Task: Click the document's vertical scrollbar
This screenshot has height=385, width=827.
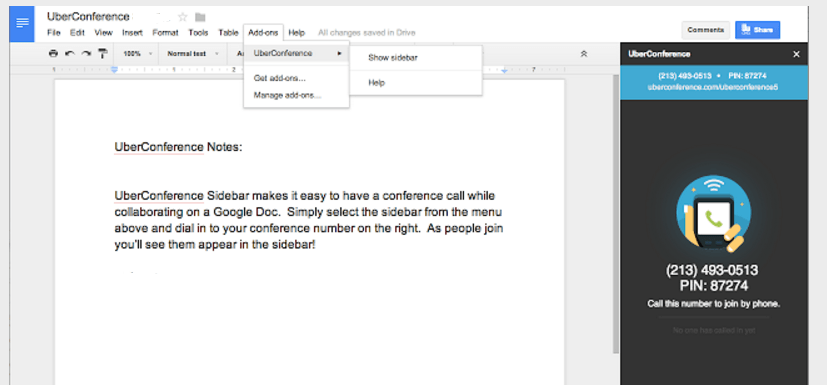Action: point(616,214)
